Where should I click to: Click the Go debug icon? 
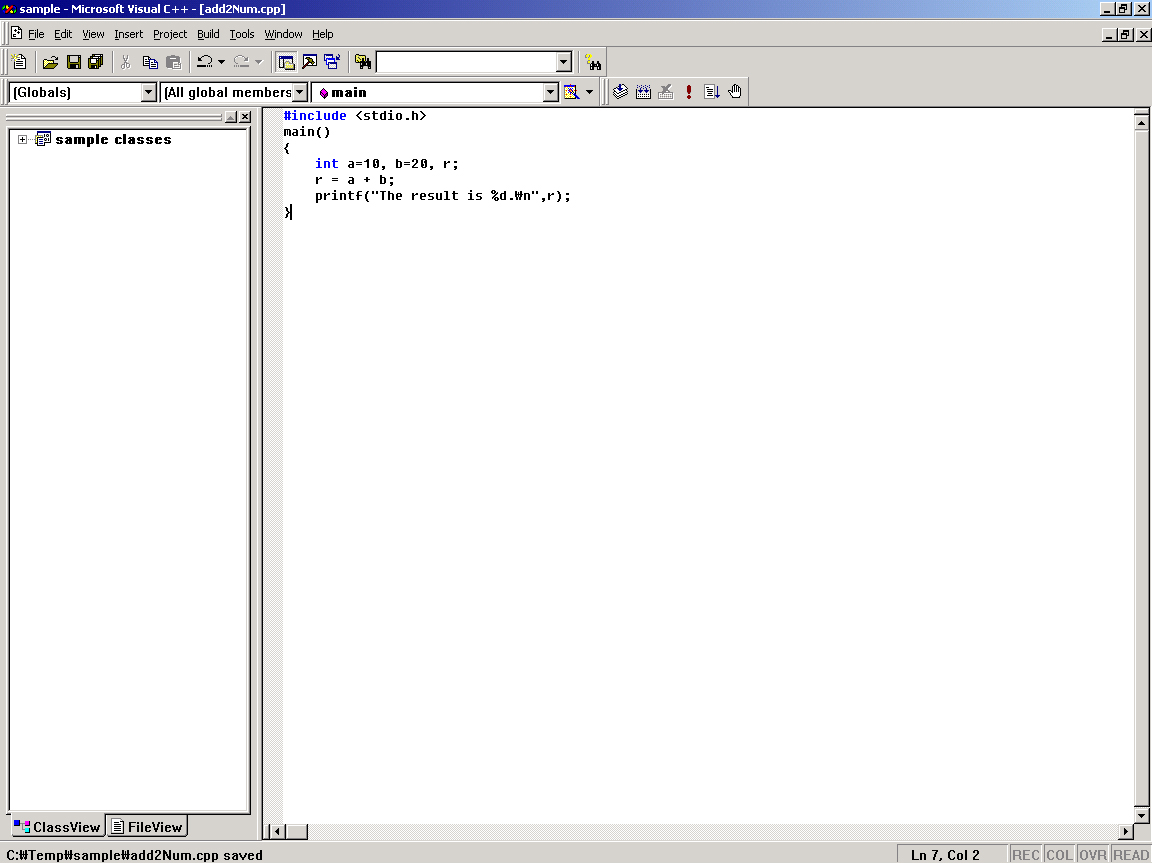[x=711, y=92]
